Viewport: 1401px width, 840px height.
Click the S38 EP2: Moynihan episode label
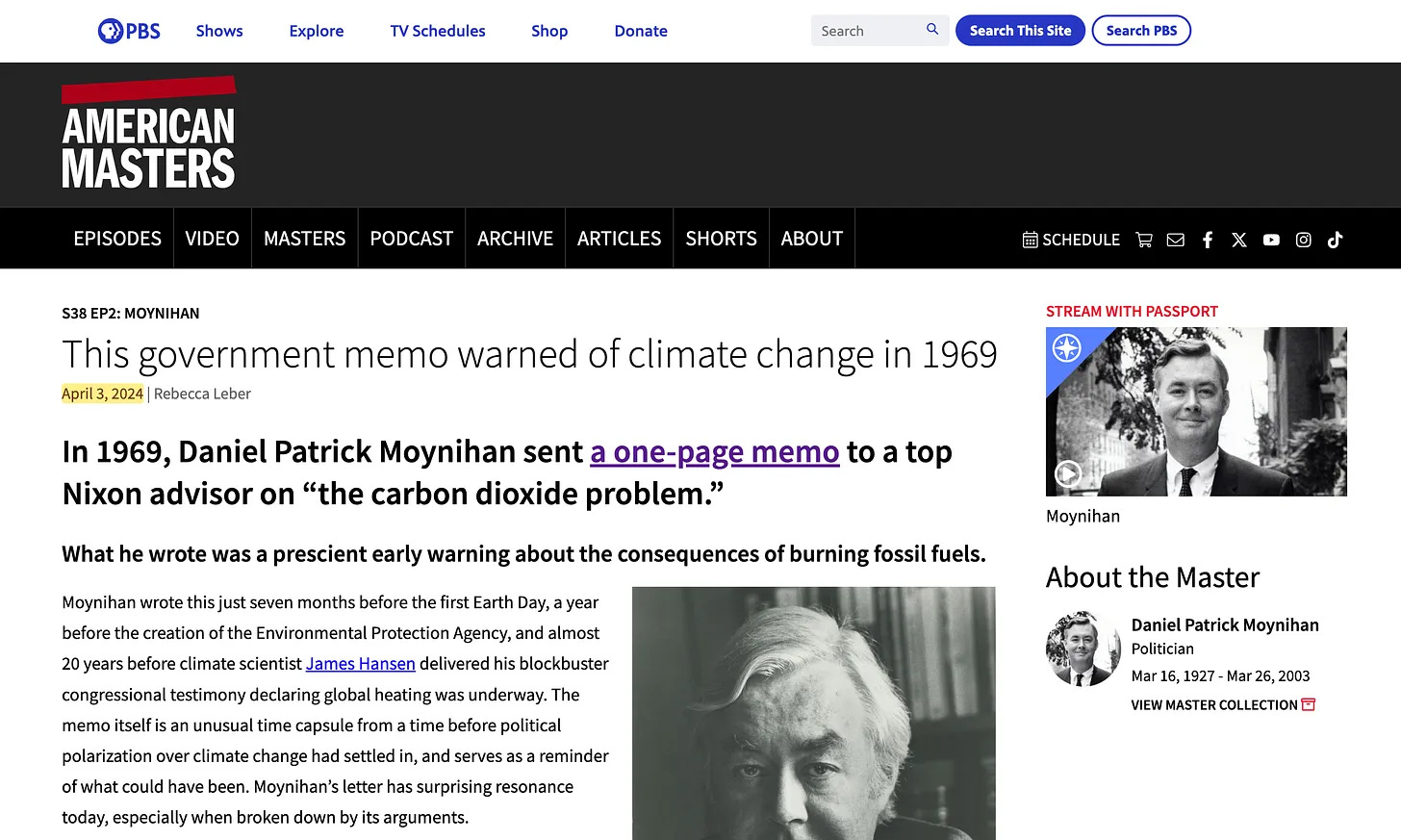coord(131,314)
